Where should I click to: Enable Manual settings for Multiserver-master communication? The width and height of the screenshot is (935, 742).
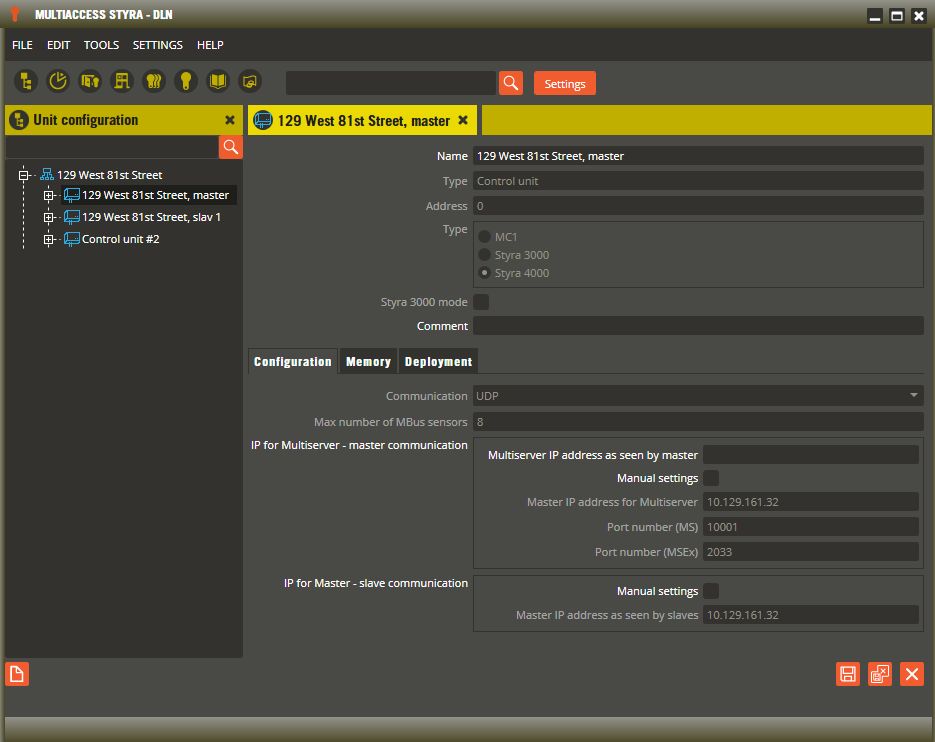point(711,478)
